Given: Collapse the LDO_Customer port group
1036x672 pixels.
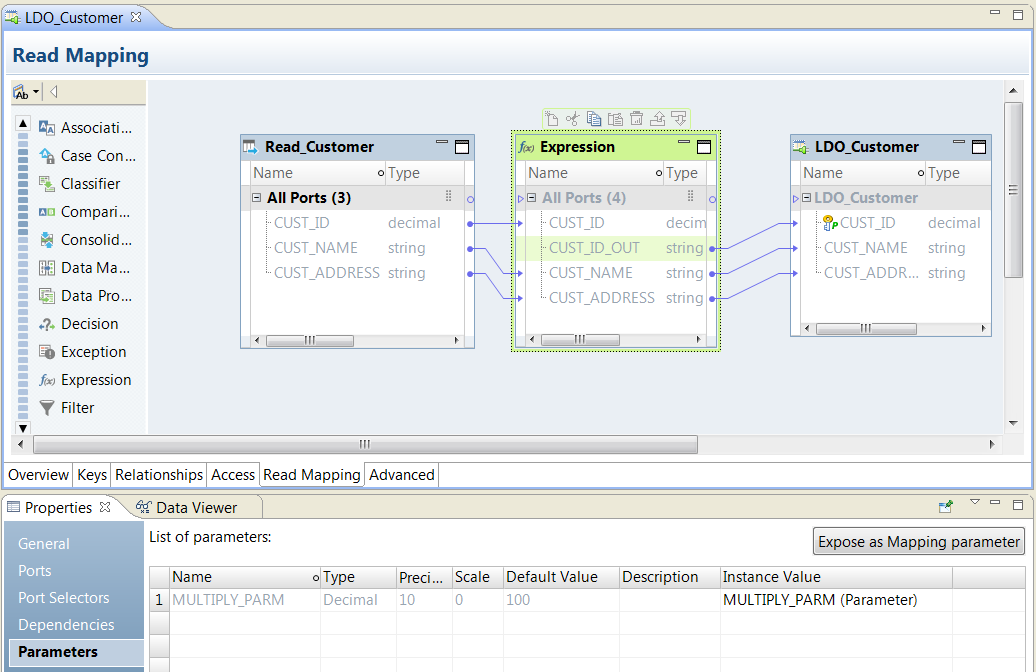Looking at the screenshot, I should point(806,198).
